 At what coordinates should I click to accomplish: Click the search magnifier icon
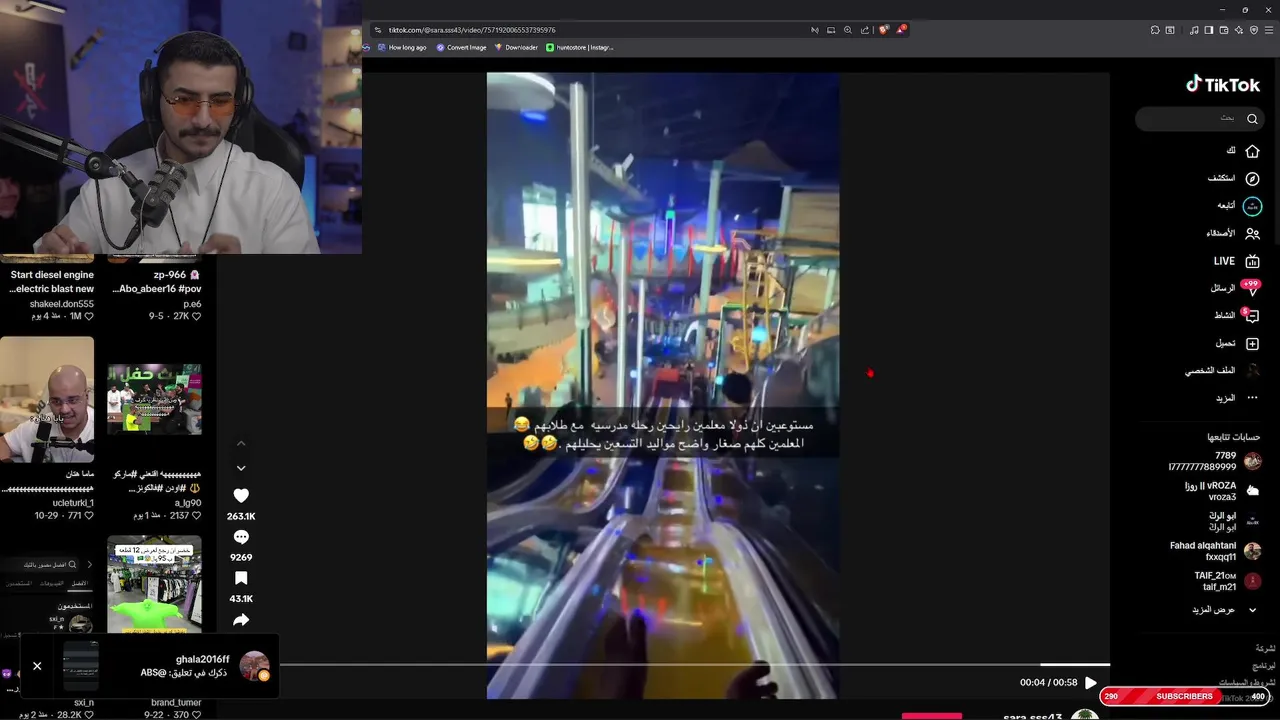tap(1252, 119)
